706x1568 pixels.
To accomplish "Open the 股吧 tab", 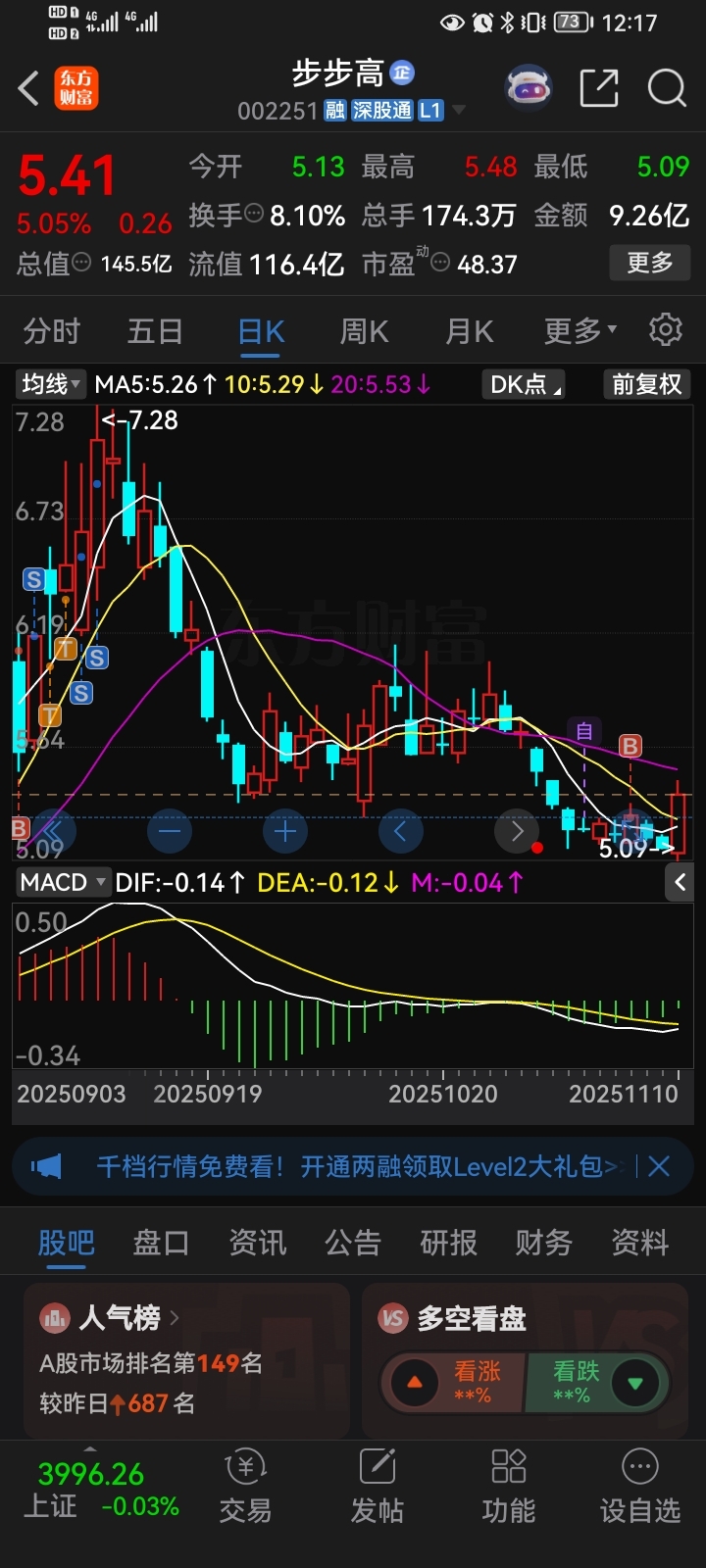I will pyautogui.click(x=67, y=1243).
